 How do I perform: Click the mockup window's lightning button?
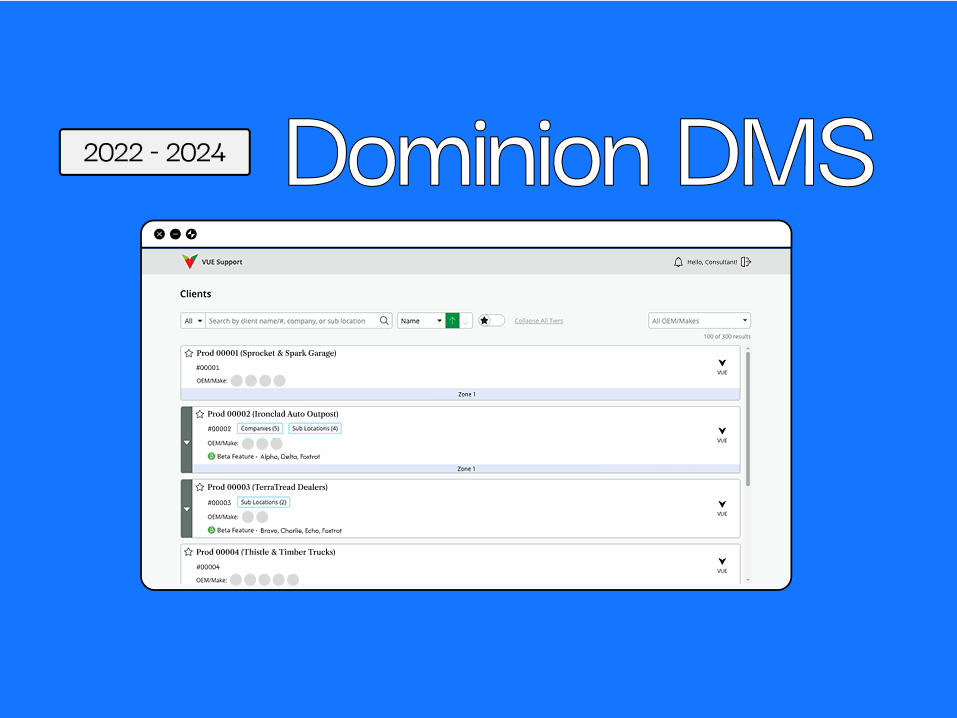click(191, 234)
